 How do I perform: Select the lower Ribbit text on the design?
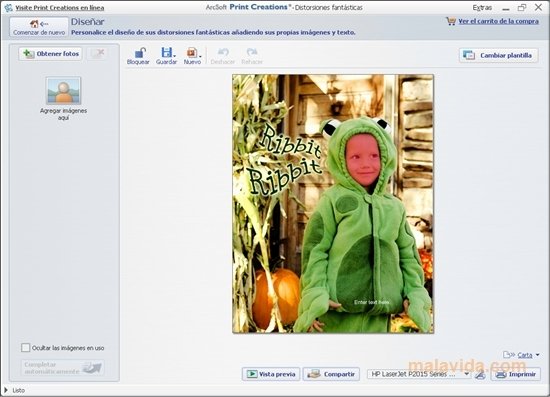coord(284,176)
